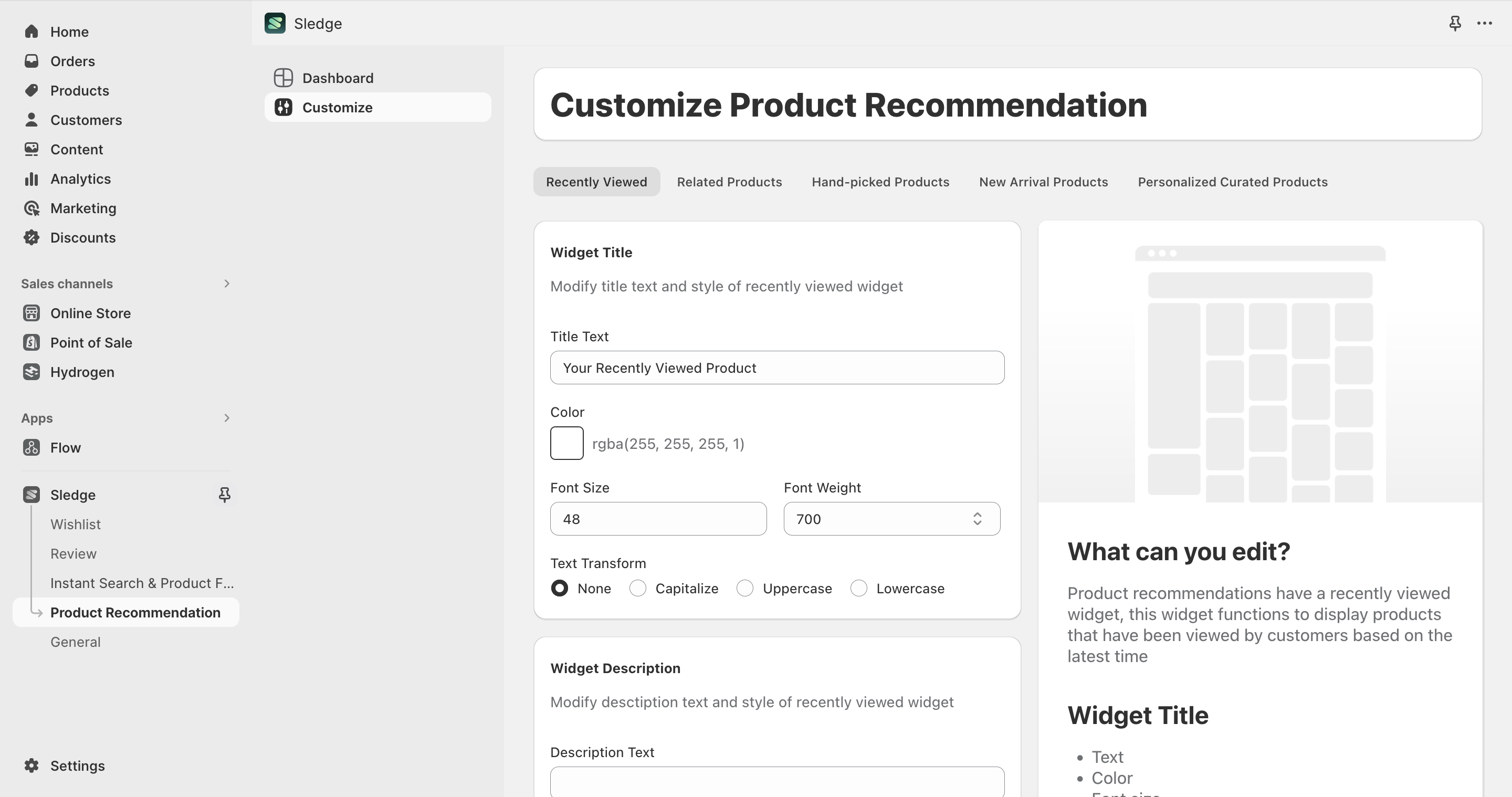The height and width of the screenshot is (797, 1512).
Task: Open Point of Sale channel icon
Action: 31,343
